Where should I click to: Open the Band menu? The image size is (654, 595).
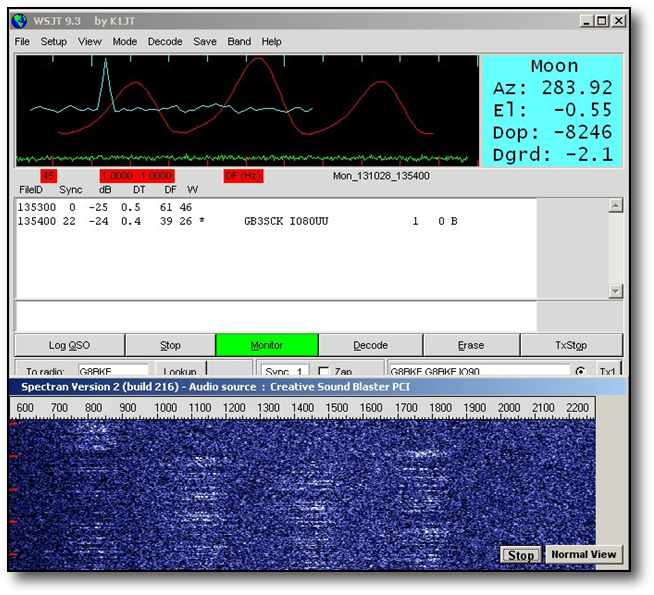point(239,42)
